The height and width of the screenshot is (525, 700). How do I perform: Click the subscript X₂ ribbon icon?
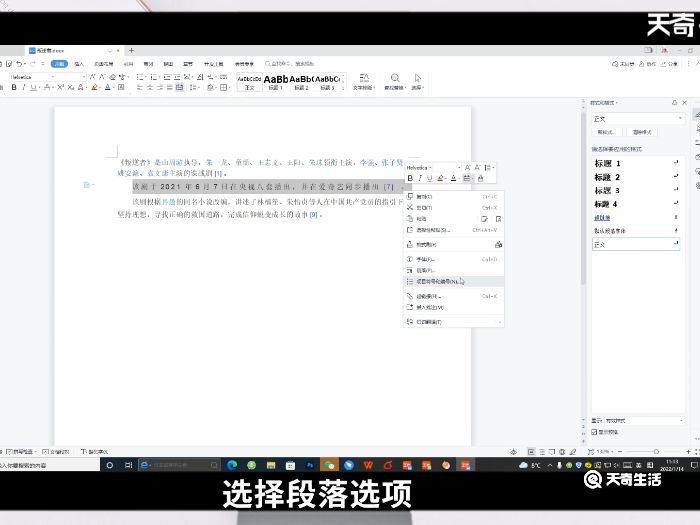[x=71, y=88]
